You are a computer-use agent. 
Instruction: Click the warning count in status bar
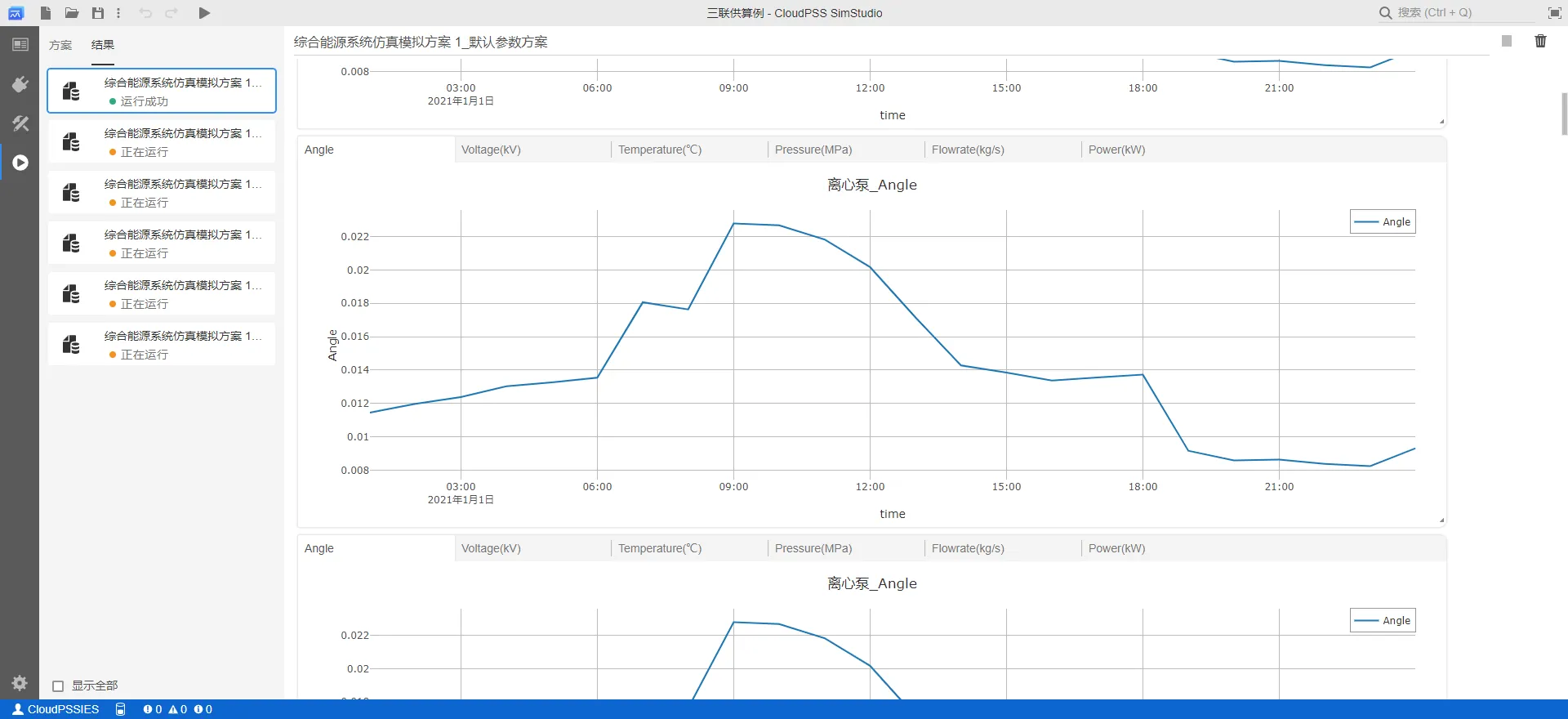pyautogui.click(x=178, y=709)
